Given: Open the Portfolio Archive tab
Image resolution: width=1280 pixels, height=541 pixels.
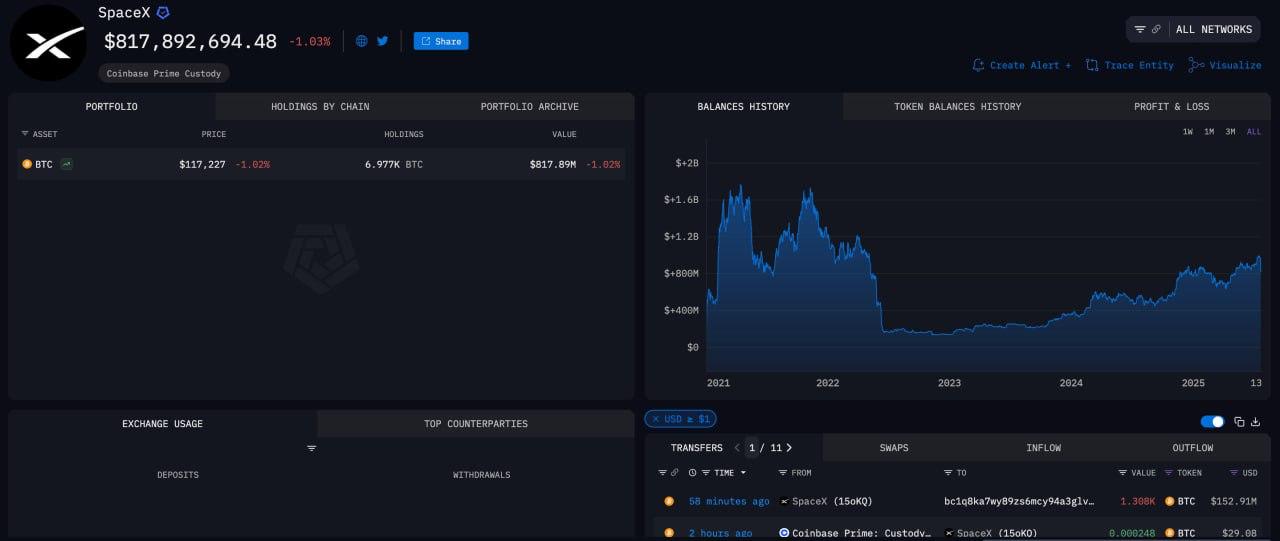Looking at the screenshot, I should click(x=529, y=107).
